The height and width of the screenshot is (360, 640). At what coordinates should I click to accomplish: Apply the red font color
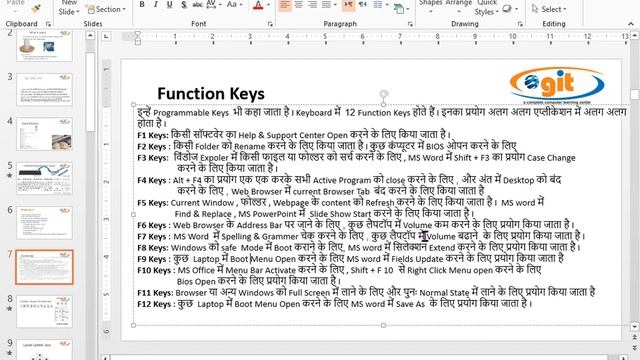(258, 5)
